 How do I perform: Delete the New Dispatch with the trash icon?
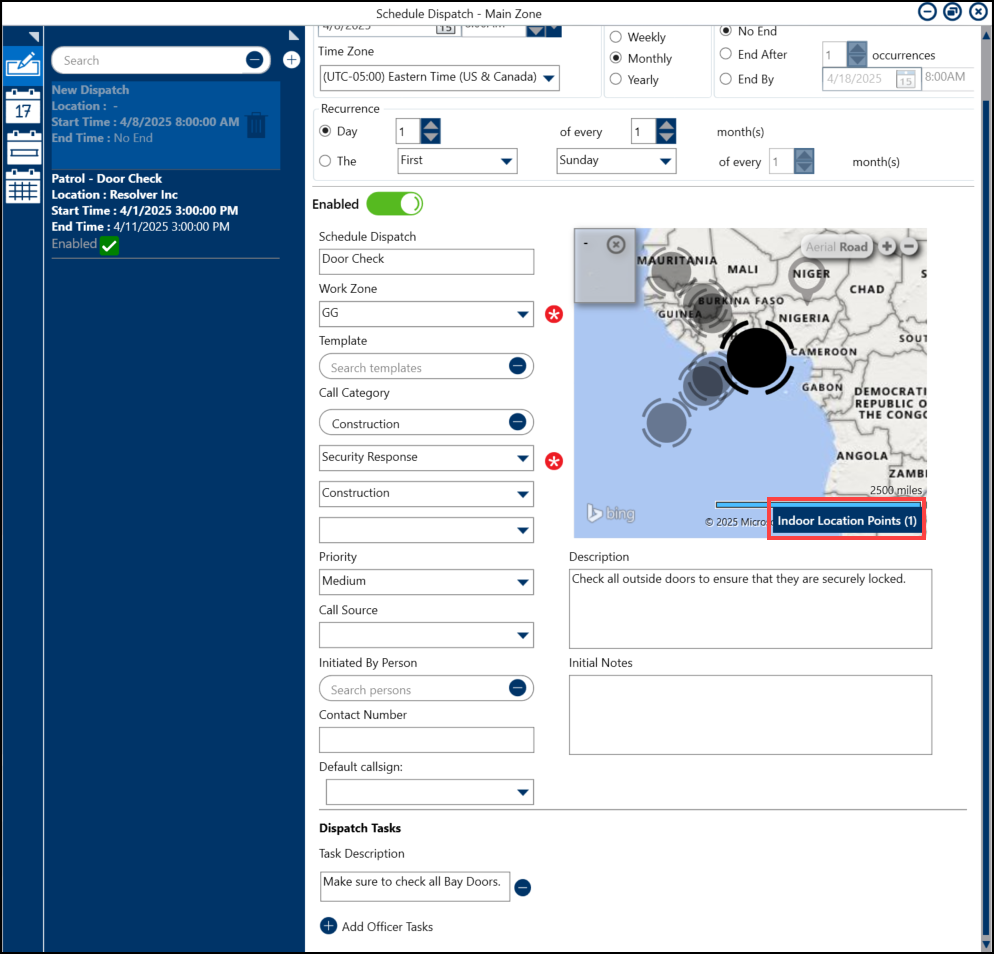click(257, 125)
